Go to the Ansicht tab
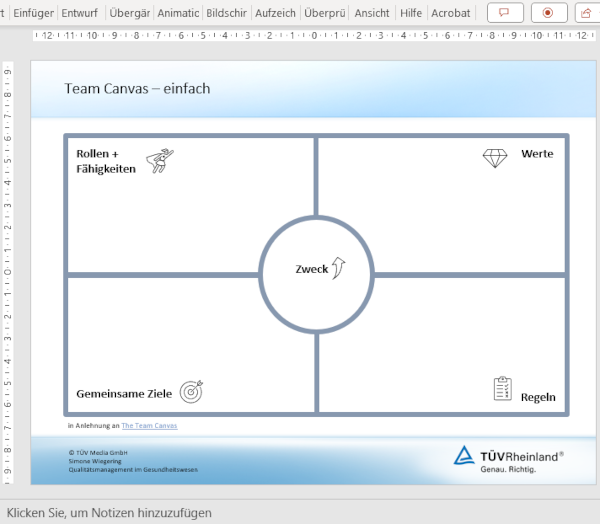The image size is (600, 524). [372, 13]
